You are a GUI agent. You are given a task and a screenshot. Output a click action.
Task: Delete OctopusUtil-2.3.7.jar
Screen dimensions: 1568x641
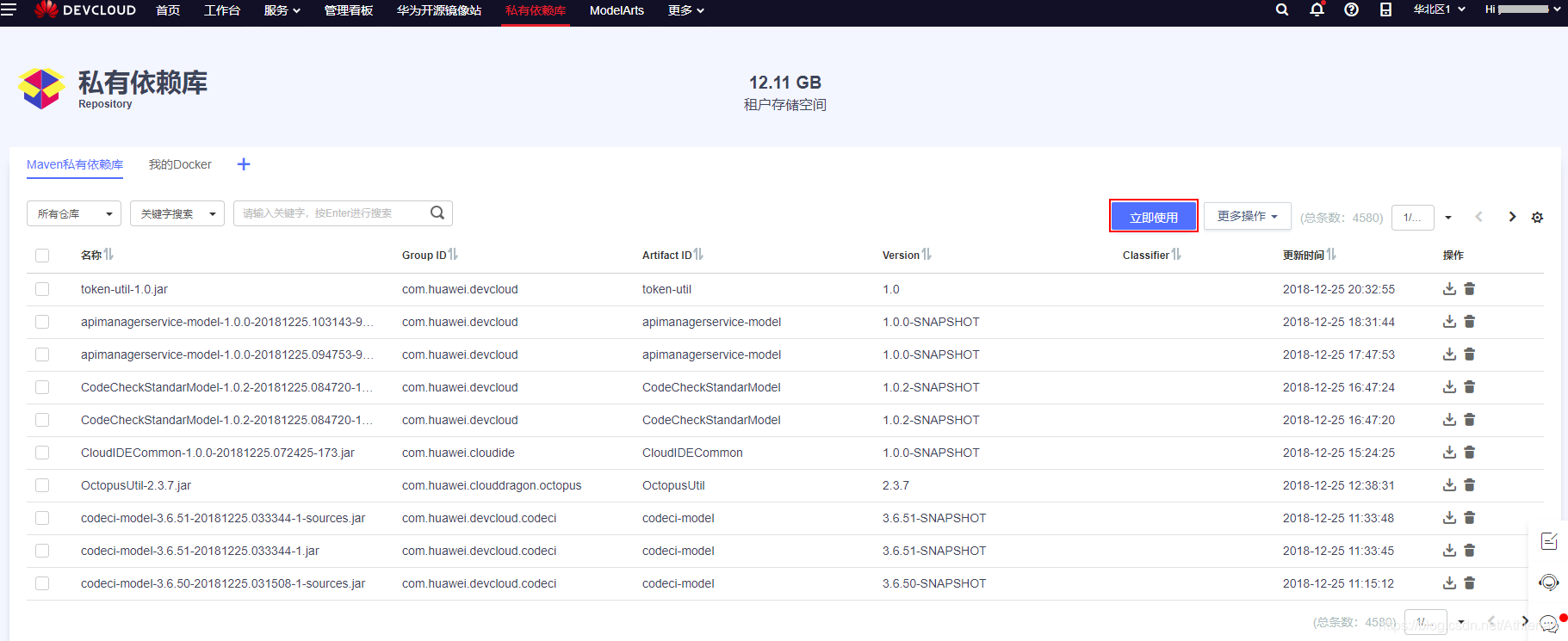[x=1470, y=485]
